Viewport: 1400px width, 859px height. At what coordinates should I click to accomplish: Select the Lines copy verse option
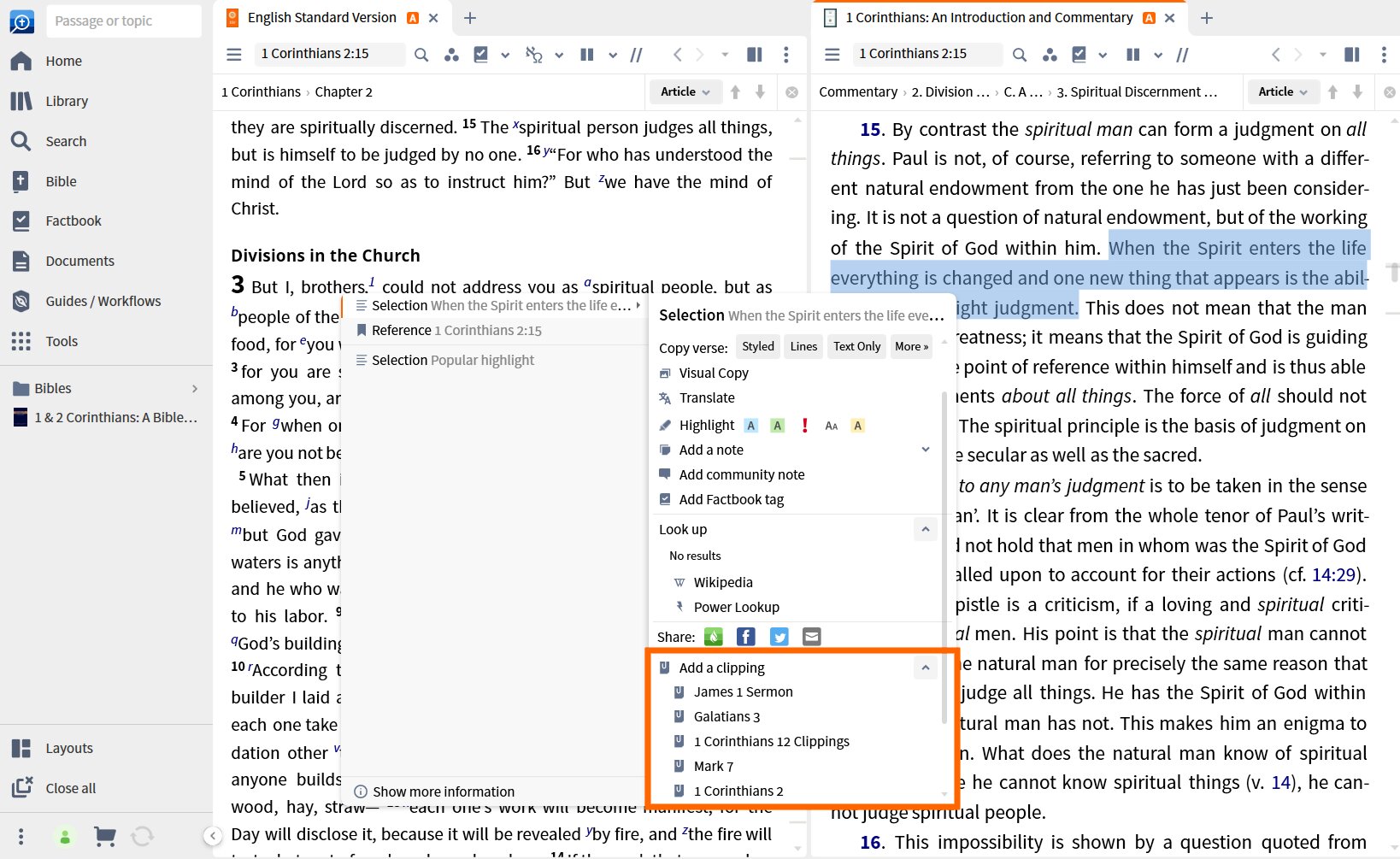tap(803, 346)
